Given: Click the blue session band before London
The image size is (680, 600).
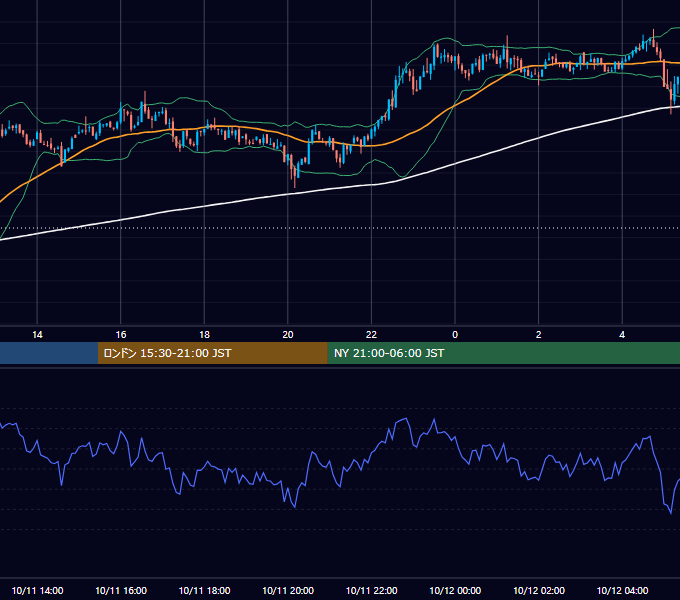Looking at the screenshot, I should [49, 353].
